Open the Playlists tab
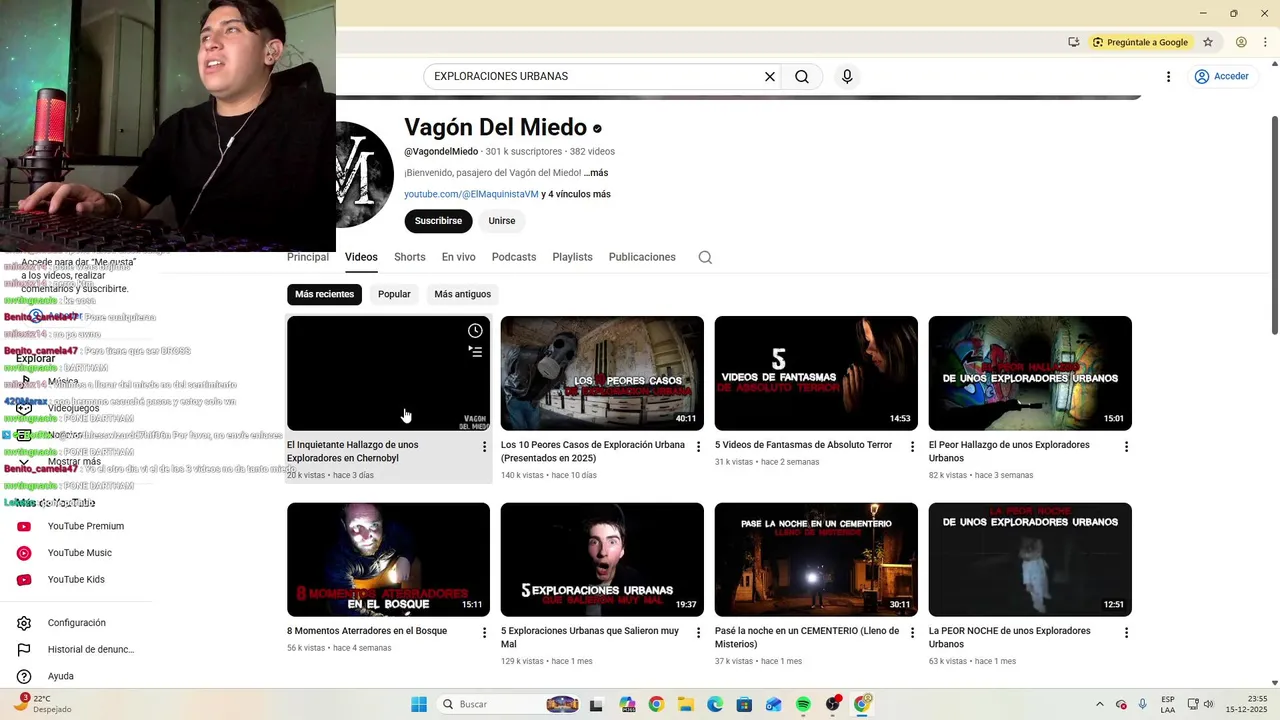 (572, 257)
